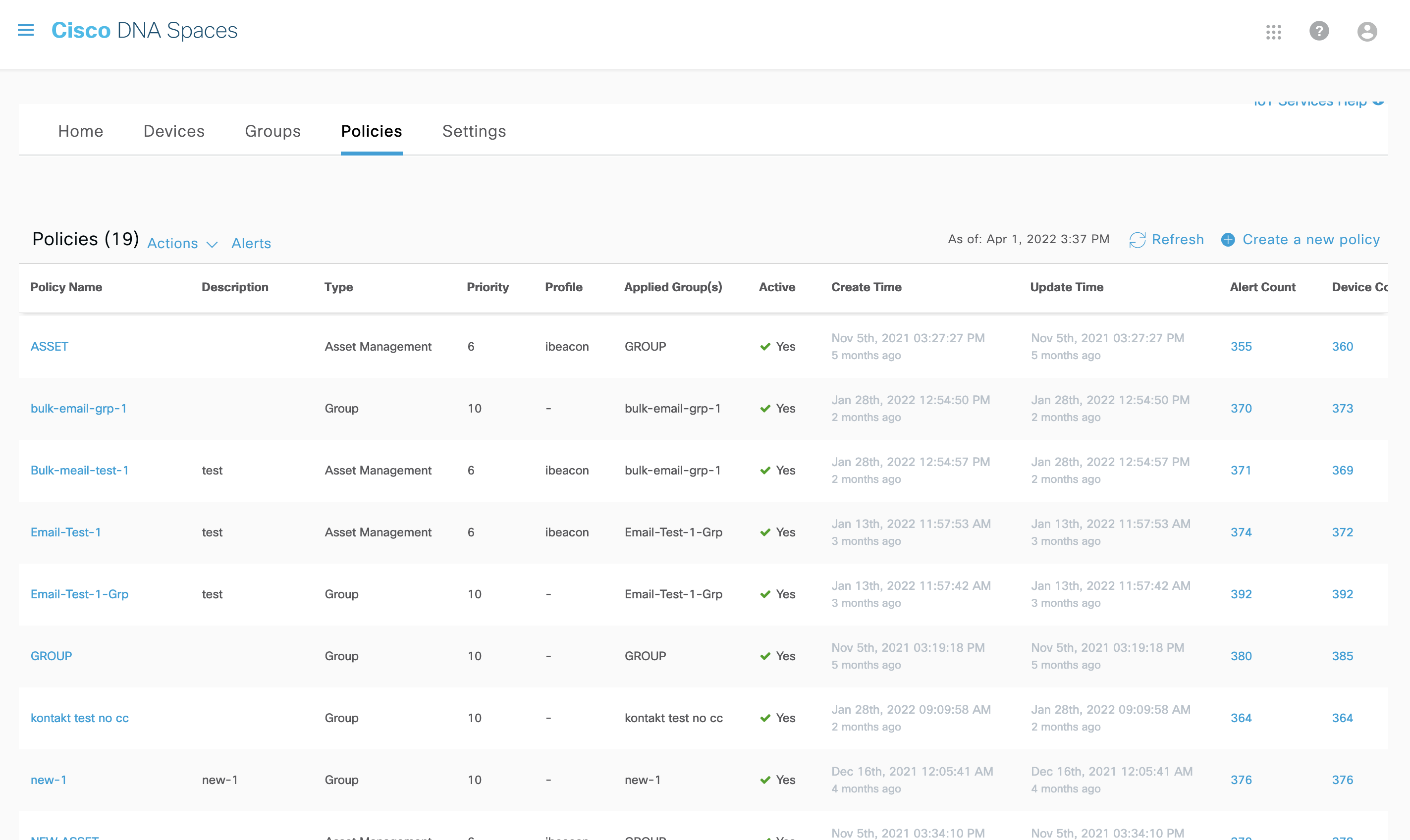Click the Refresh circular arrows icon

pos(1137,240)
